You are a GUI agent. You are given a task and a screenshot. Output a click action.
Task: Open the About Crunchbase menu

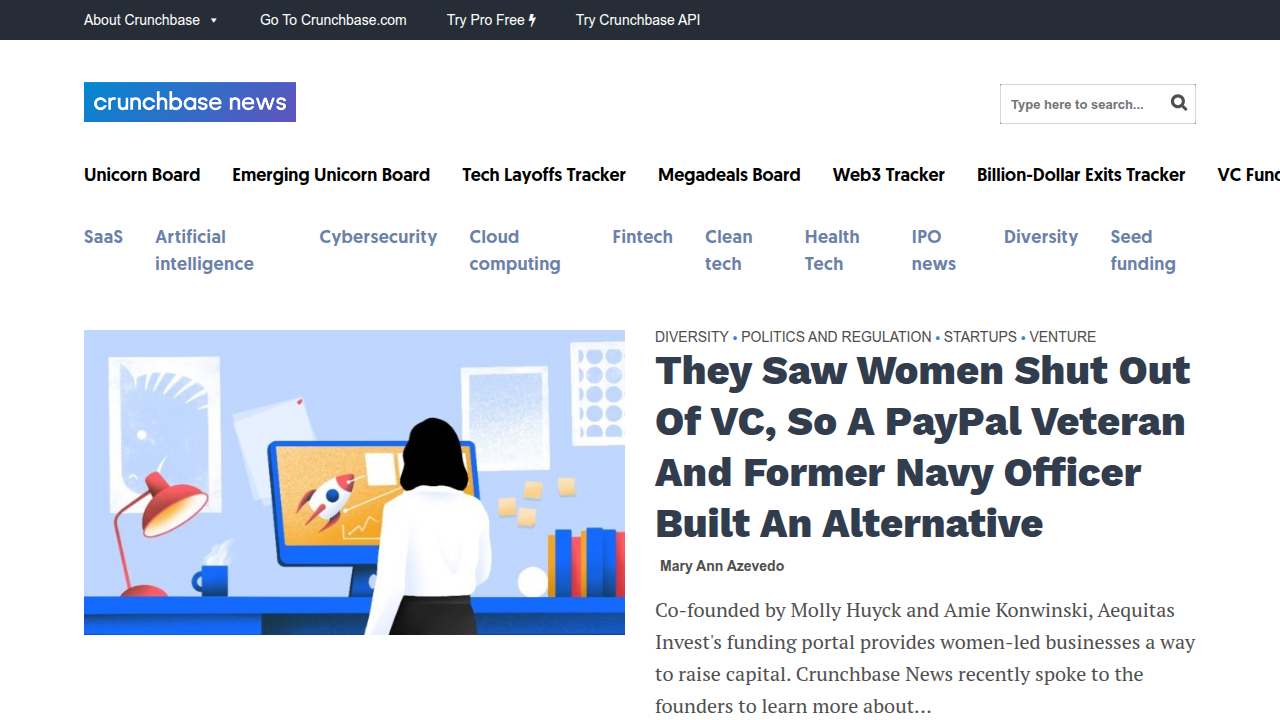[x=142, y=20]
